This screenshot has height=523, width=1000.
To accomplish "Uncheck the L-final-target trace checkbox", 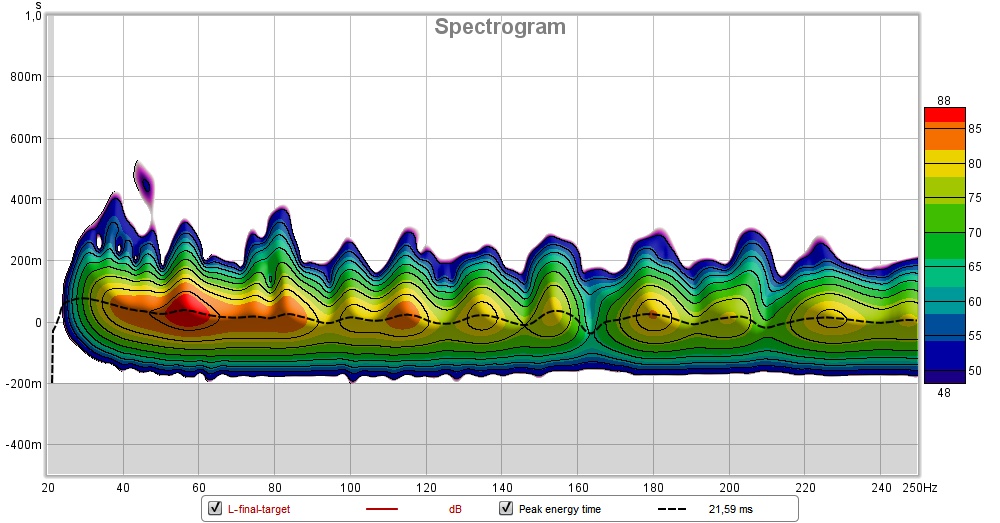I will tap(215, 509).
